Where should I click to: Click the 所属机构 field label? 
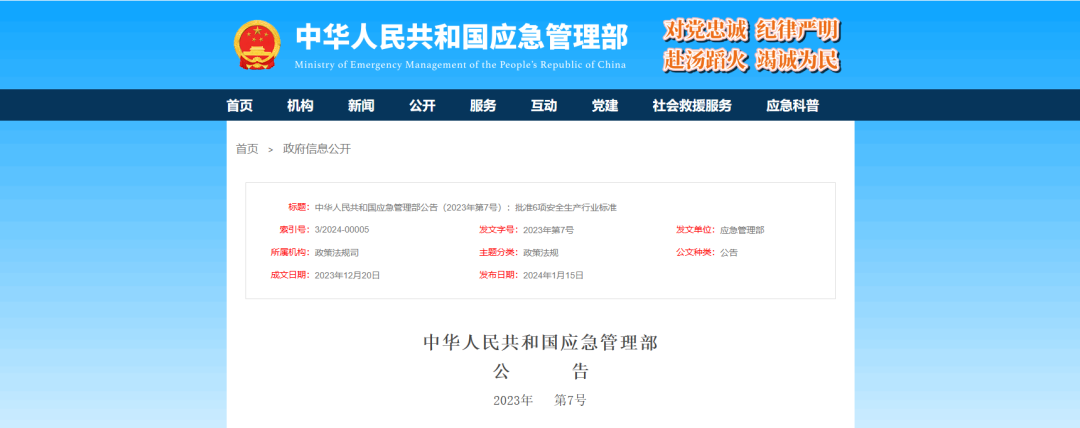click(x=291, y=253)
